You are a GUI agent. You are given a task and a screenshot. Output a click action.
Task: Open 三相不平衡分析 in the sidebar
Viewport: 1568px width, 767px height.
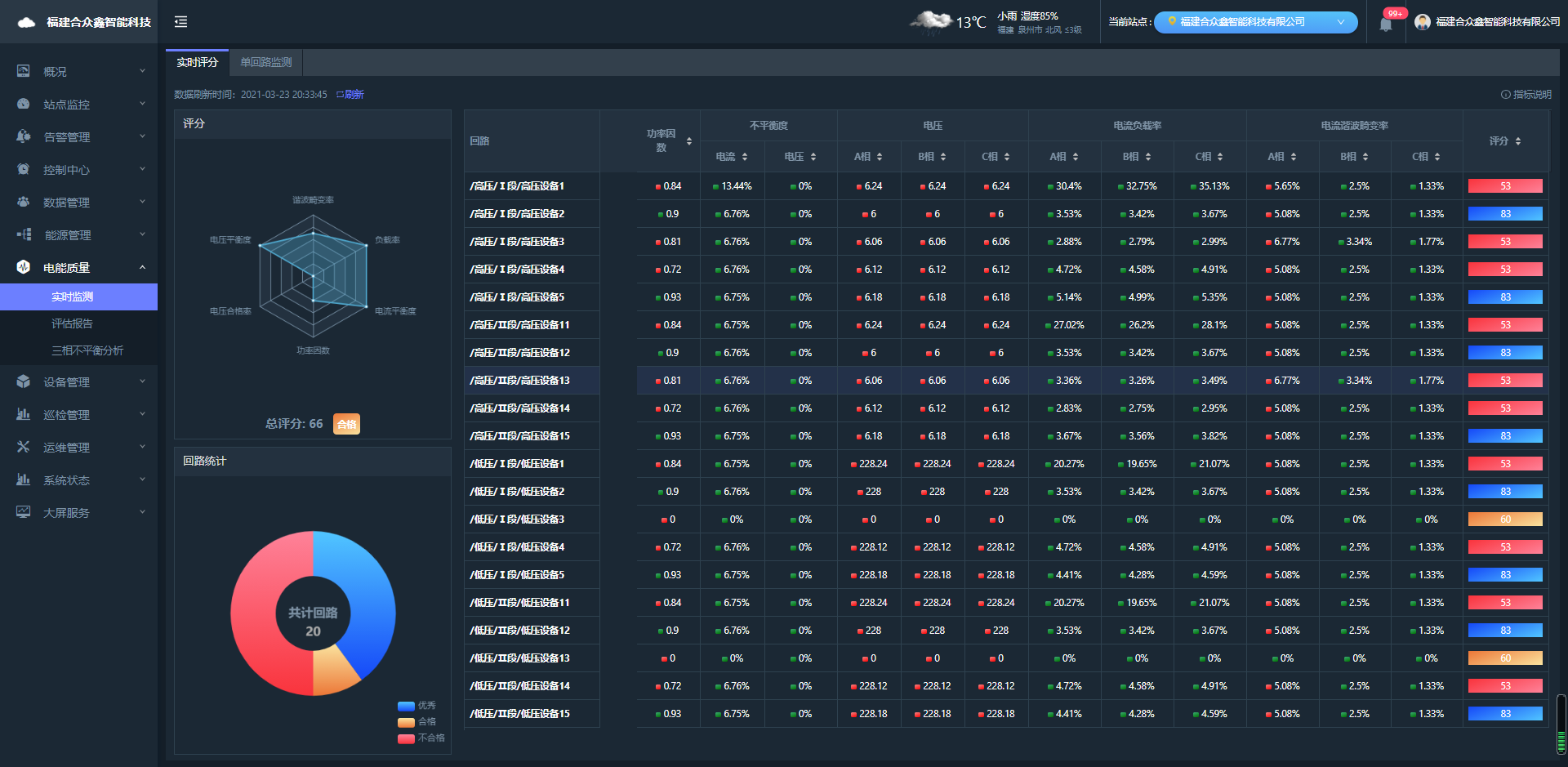click(87, 350)
